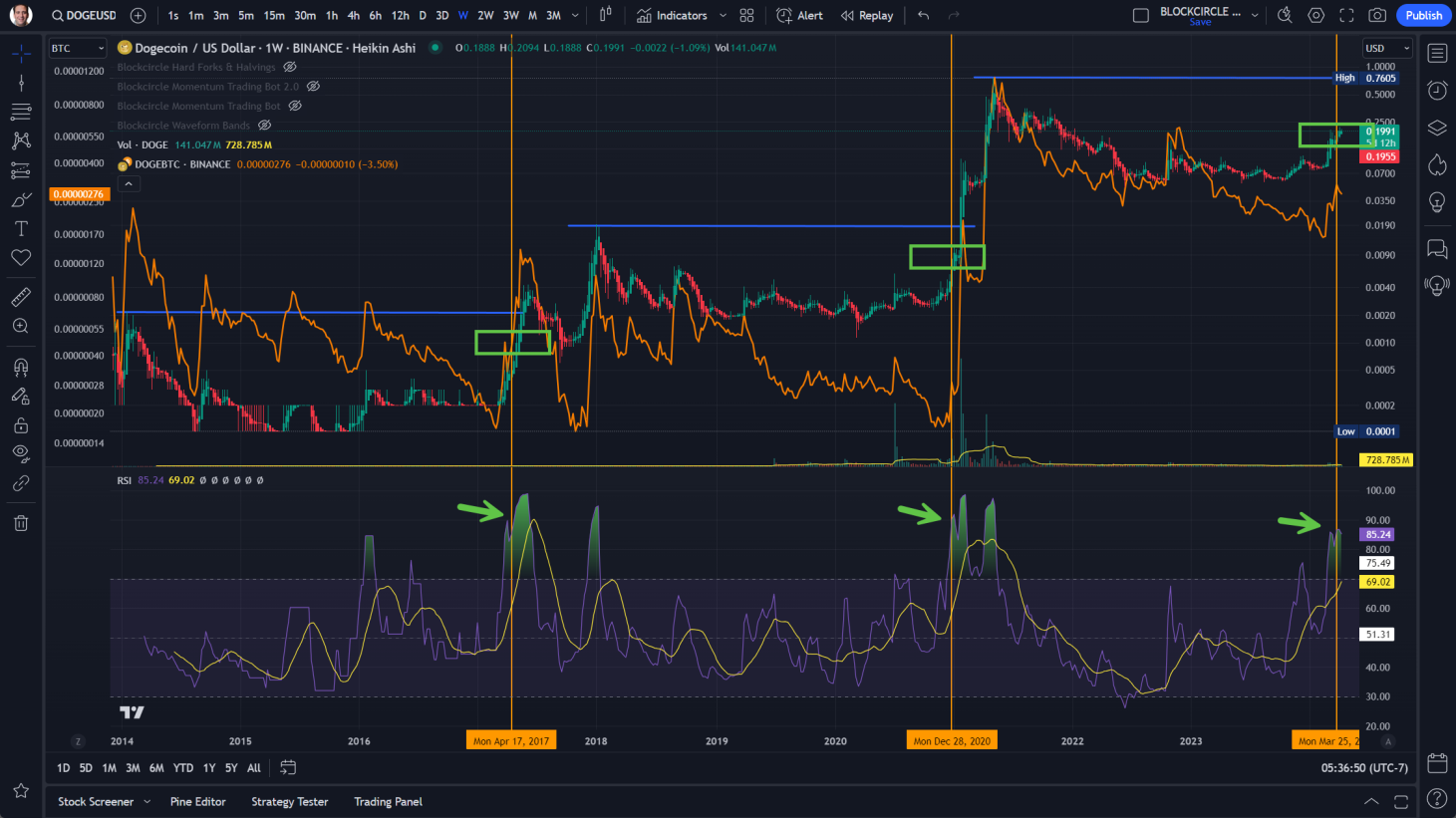Toggle visibility of Blockcircle Waveform Bands
Viewport: 1456px width, 818px height.
tap(264, 125)
